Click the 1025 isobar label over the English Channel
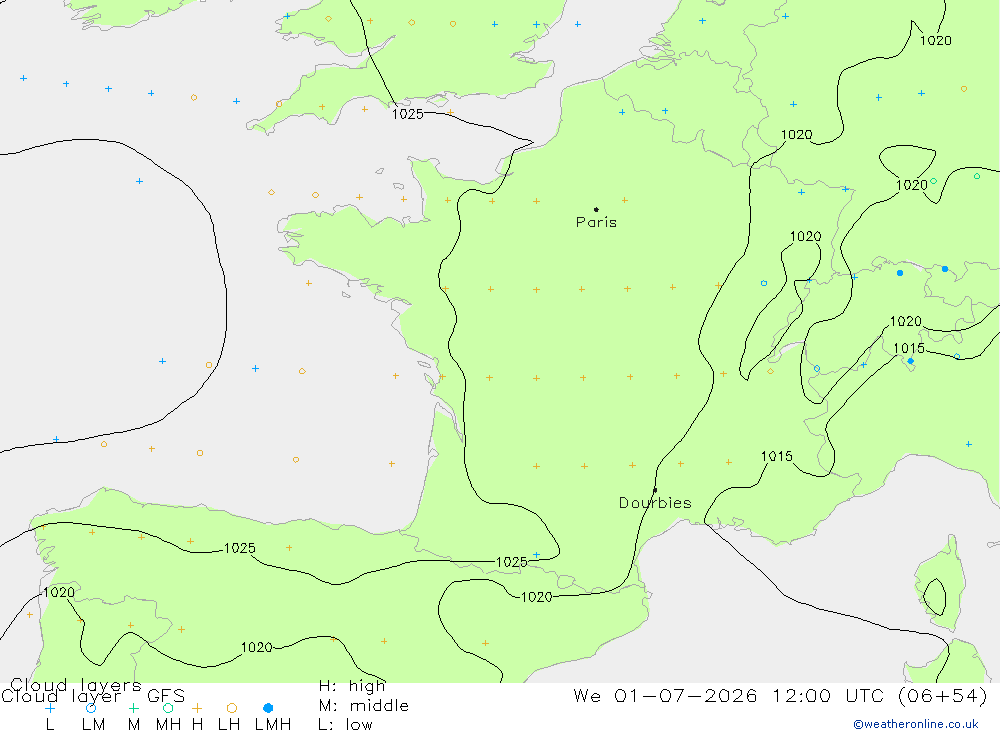 [408, 114]
